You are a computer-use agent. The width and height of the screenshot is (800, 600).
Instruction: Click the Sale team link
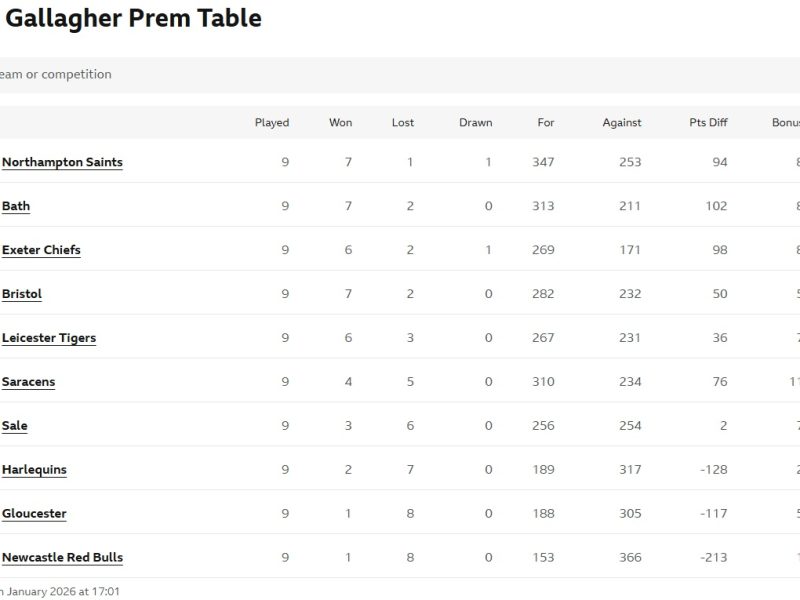point(15,426)
